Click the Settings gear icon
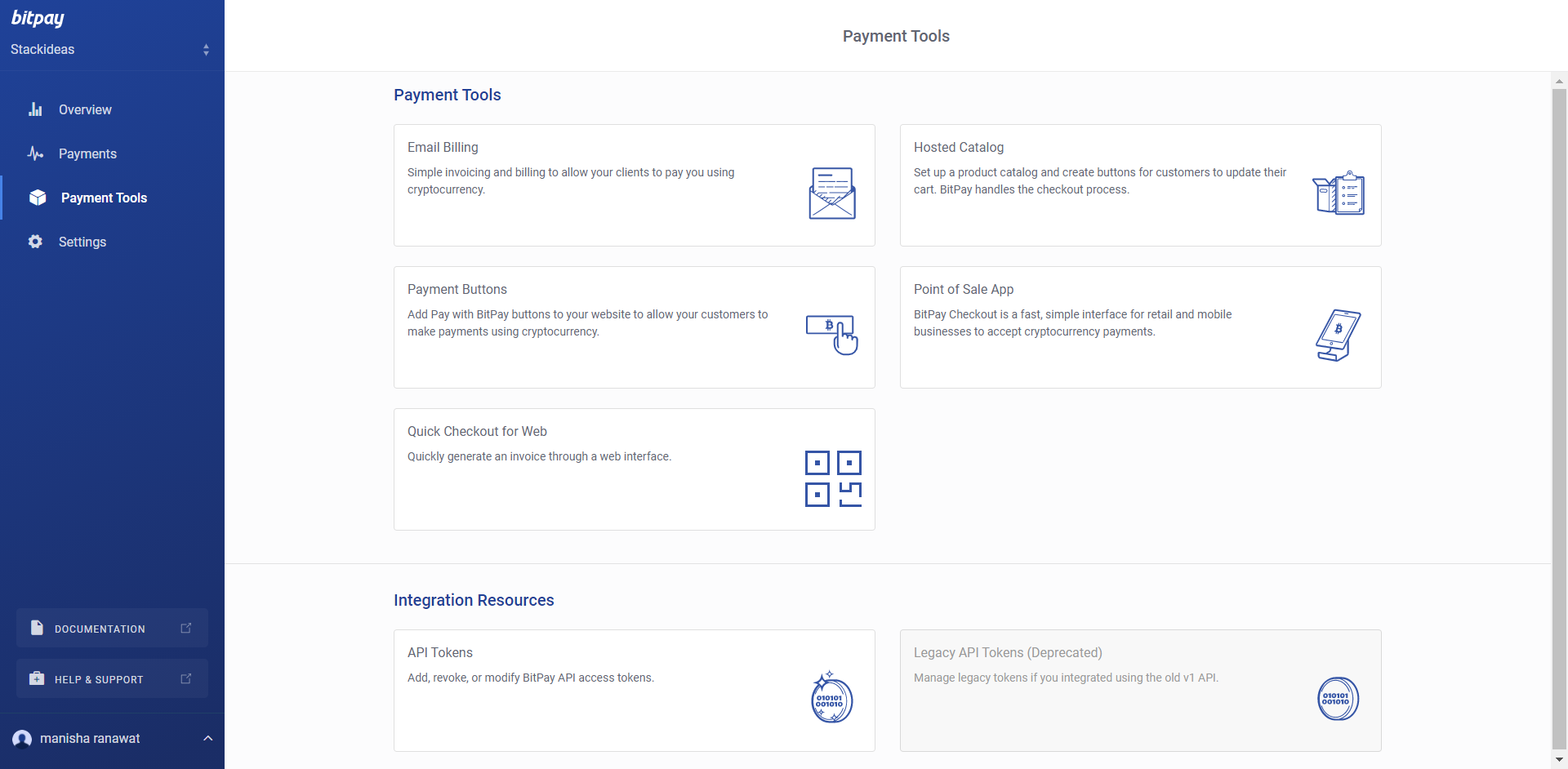This screenshot has height=769, width=1568. coord(35,242)
